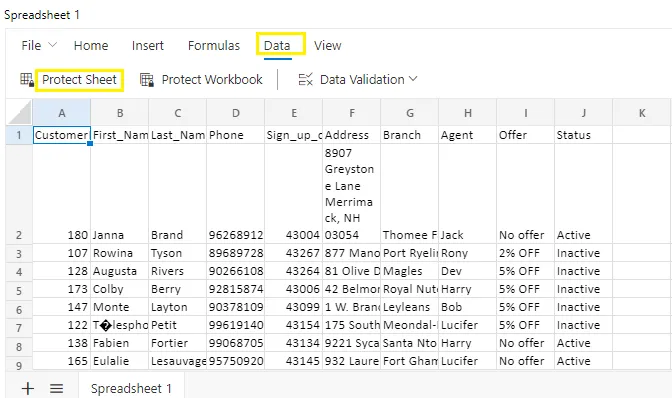Select the Santa Nto branch cell
The image size is (672, 398).
click(409, 343)
